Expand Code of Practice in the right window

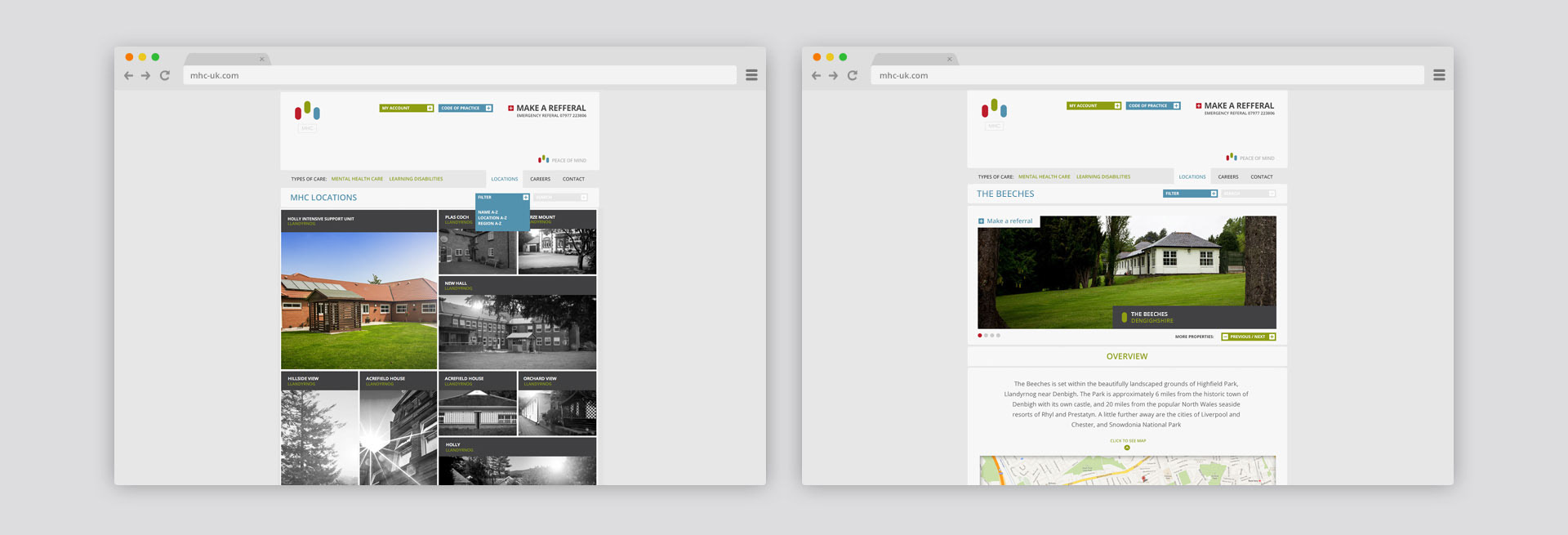pos(1153,105)
